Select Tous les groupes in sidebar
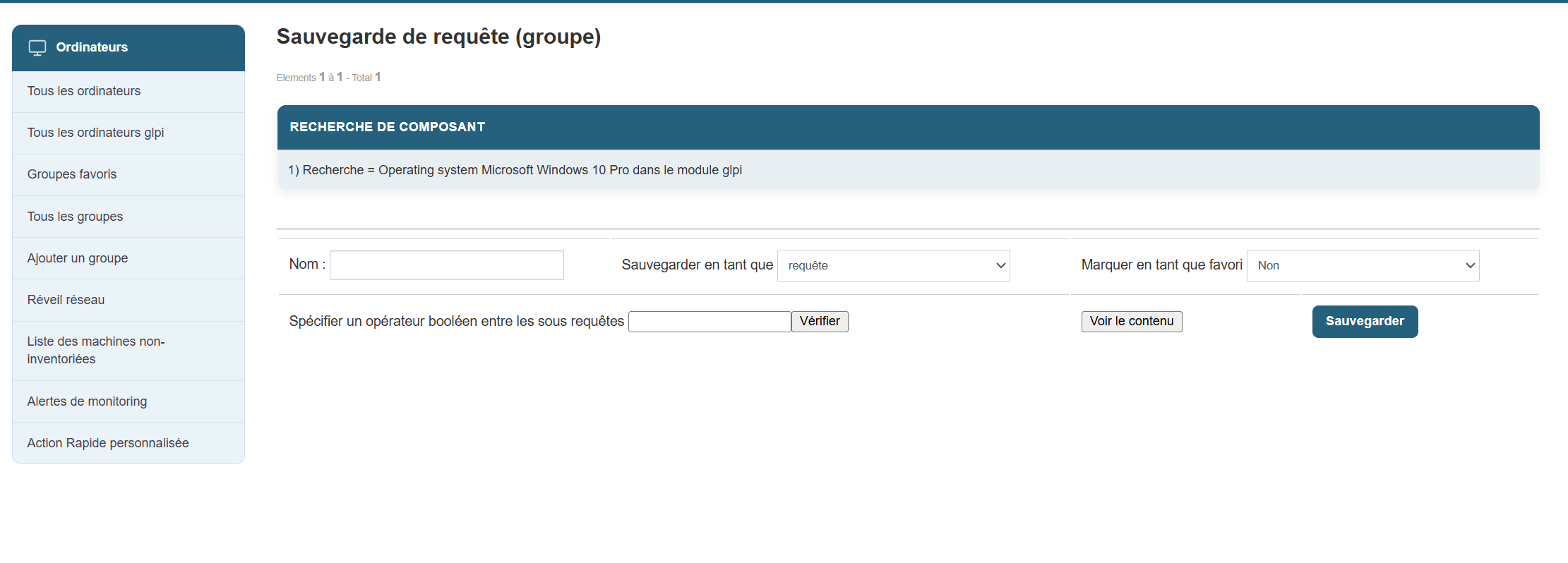The height and width of the screenshot is (563, 1568). (75, 217)
